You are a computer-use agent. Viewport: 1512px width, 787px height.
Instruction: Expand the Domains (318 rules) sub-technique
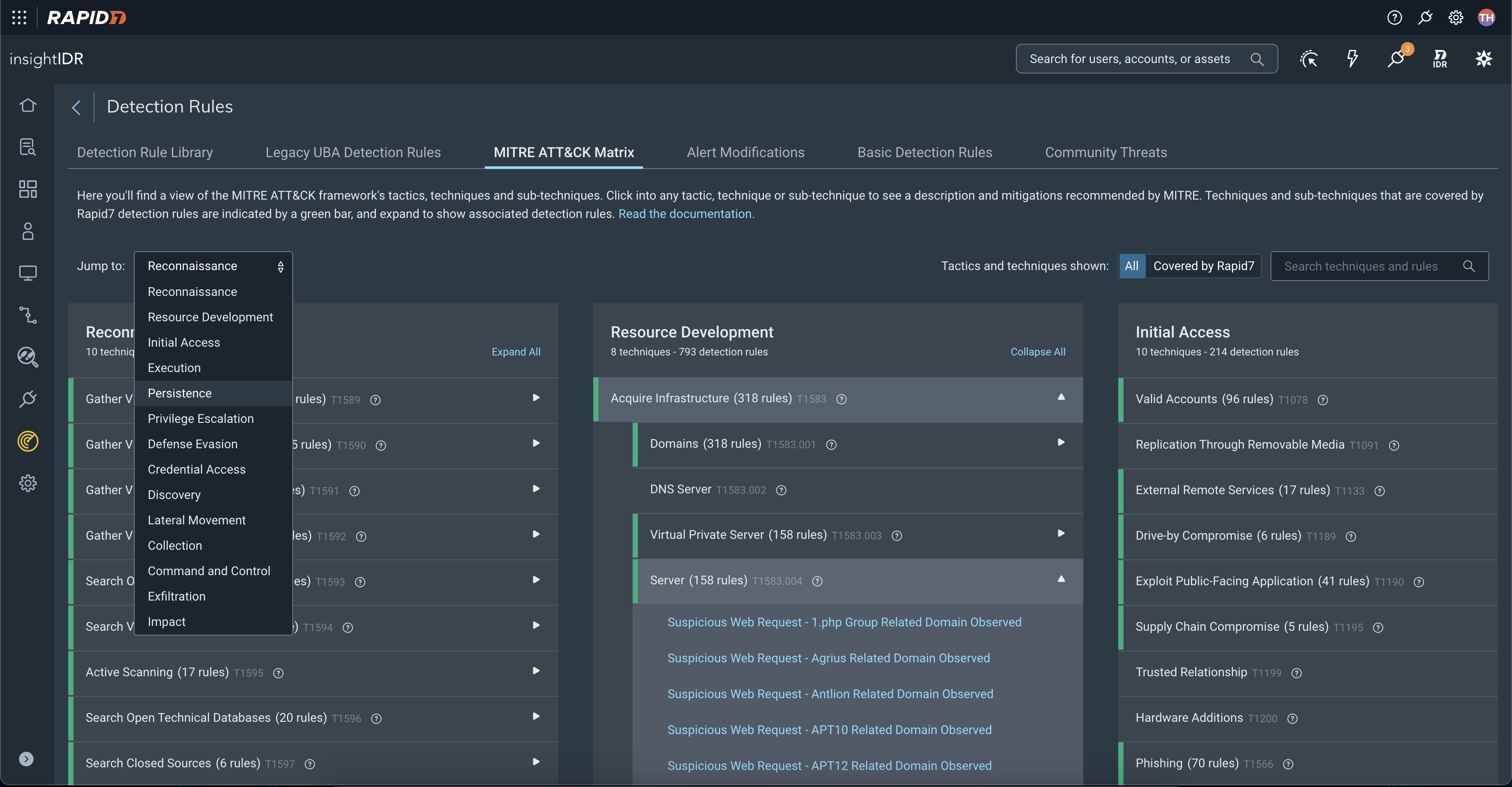[x=1060, y=442]
